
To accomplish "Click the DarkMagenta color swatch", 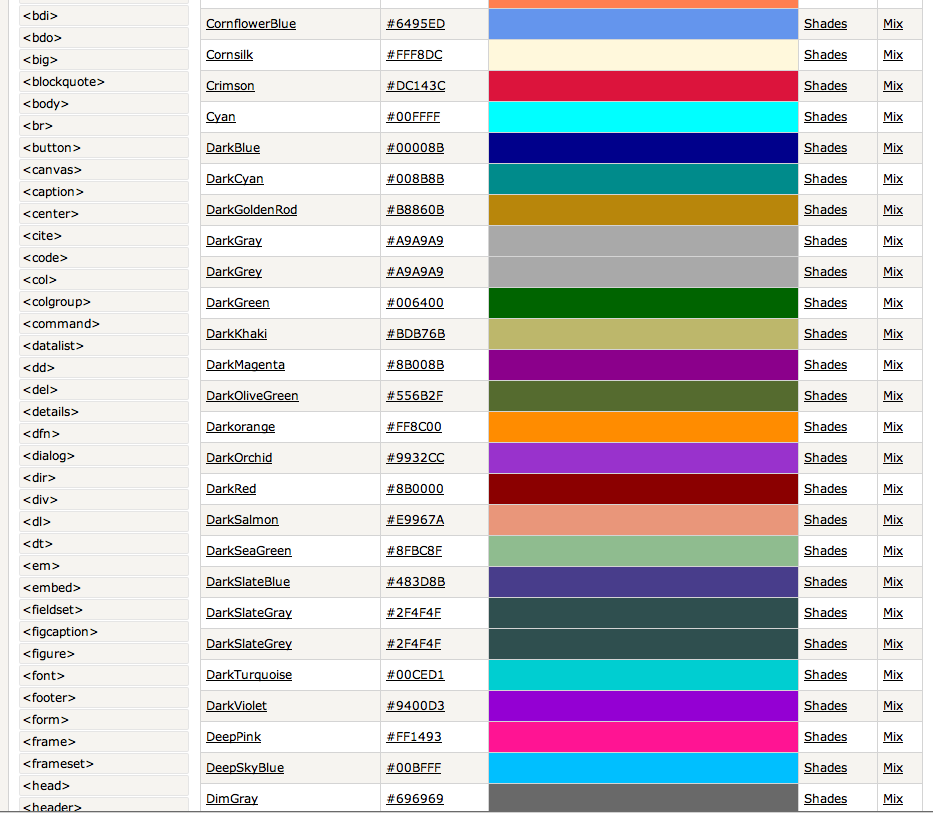I will click(643, 365).
